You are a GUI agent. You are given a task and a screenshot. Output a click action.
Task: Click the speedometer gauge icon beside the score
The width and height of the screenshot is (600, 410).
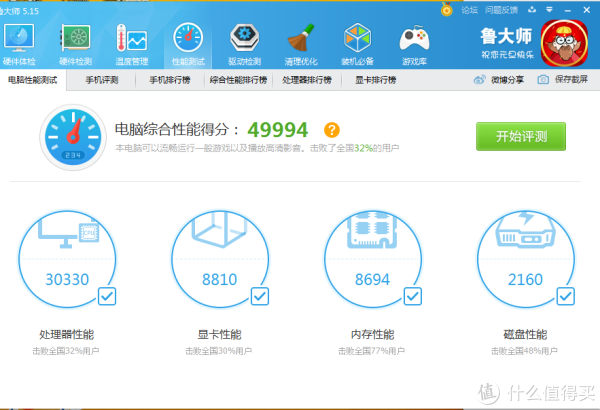[x=73, y=137]
